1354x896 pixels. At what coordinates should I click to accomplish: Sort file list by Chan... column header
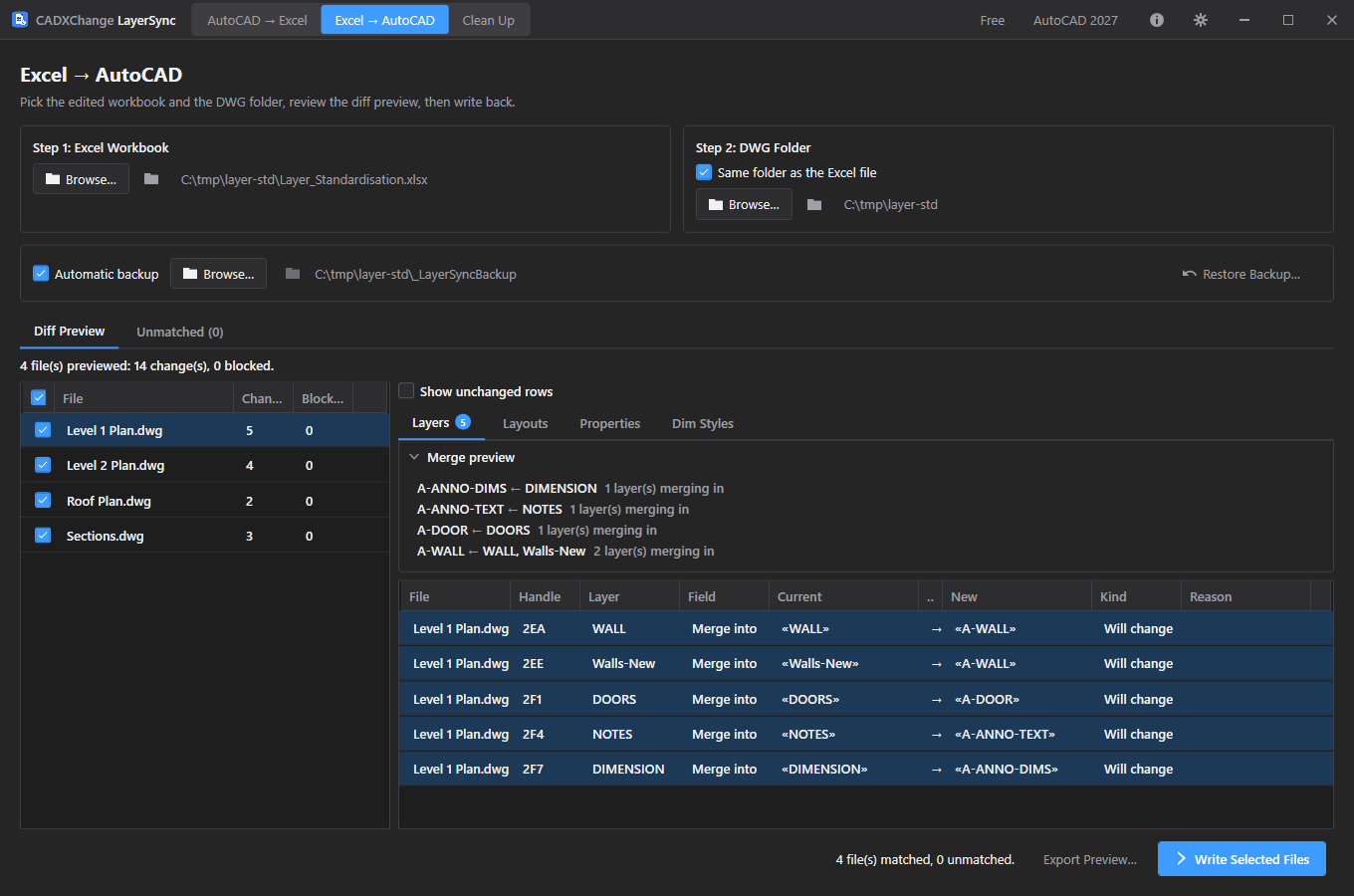262,398
